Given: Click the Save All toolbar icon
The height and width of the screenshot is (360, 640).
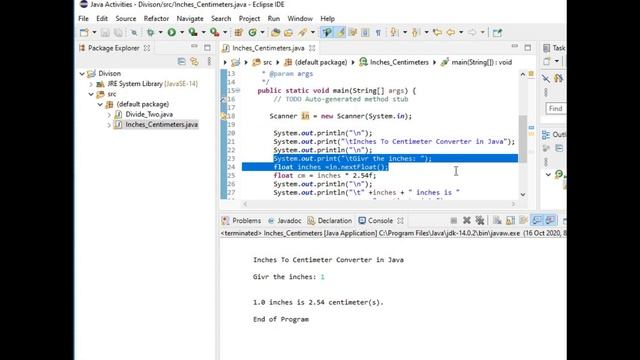Looking at the screenshot, I should pyautogui.click(x=118, y=33).
